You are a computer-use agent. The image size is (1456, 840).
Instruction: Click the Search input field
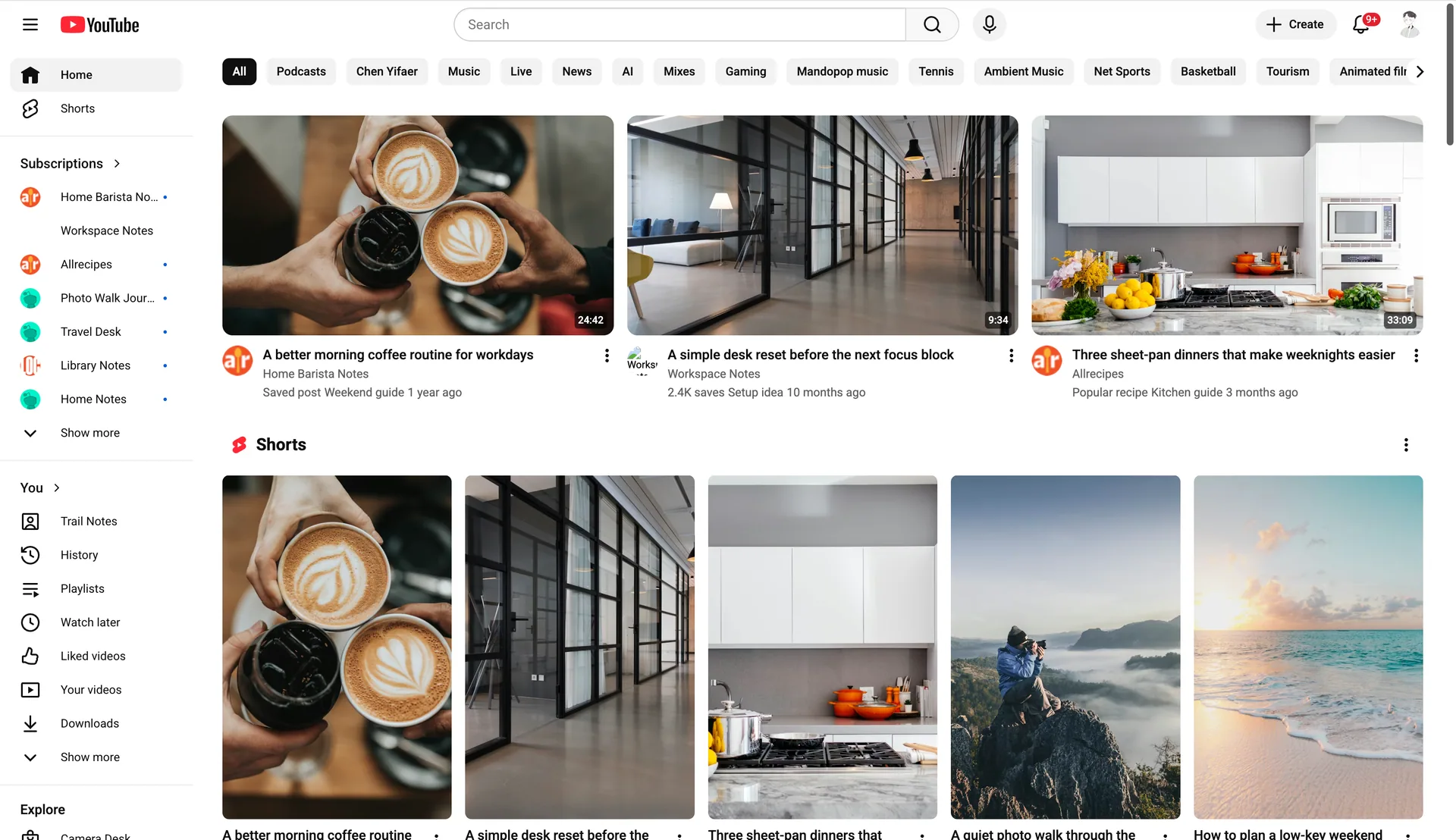(679, 25)
